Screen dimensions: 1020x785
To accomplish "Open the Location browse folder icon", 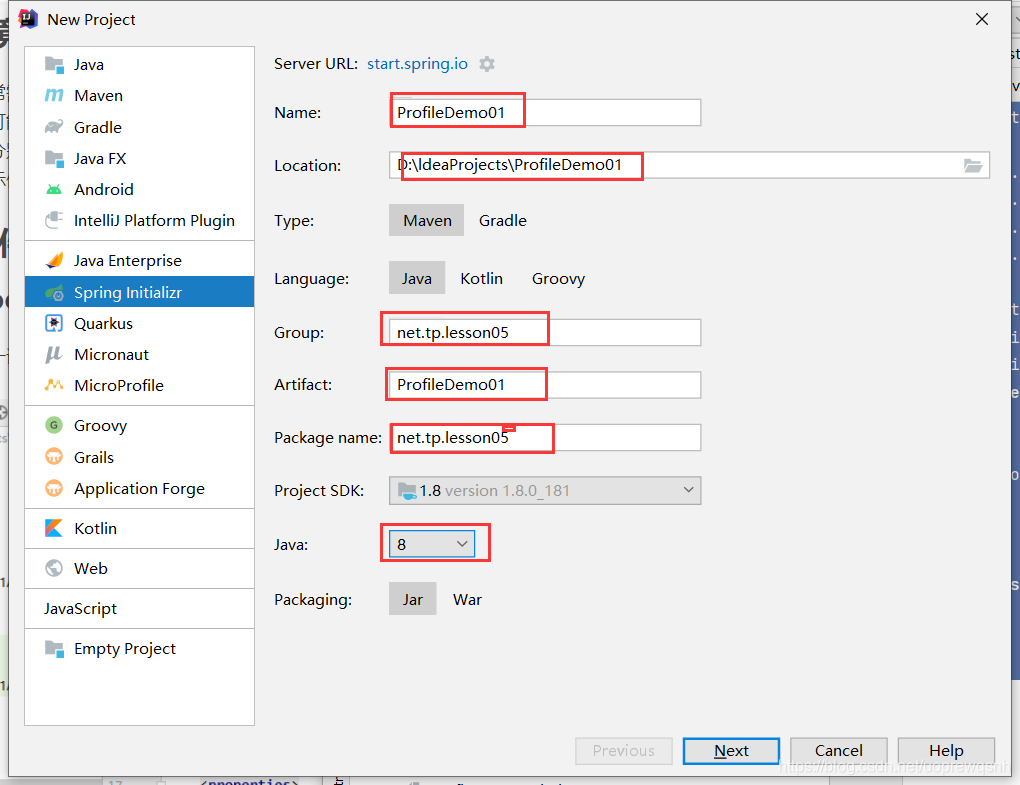I will coord(973,166).
